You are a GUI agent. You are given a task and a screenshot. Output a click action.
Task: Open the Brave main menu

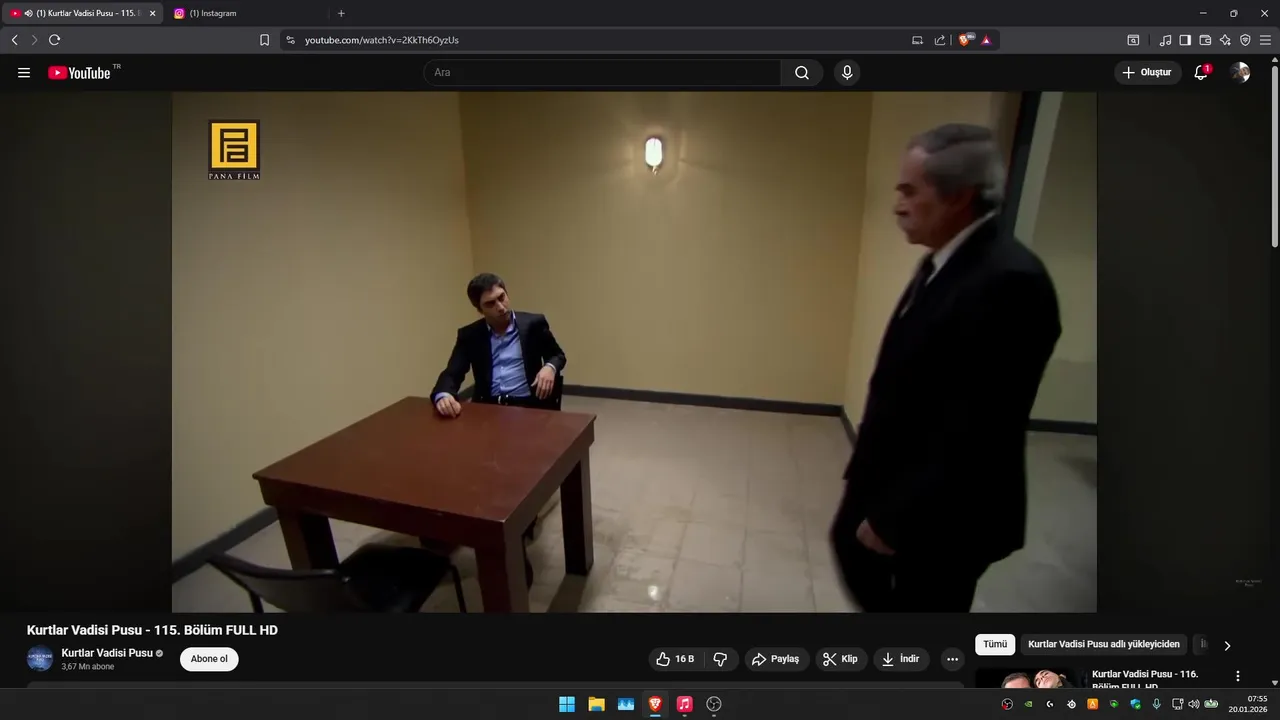[x=1265, y=40]
